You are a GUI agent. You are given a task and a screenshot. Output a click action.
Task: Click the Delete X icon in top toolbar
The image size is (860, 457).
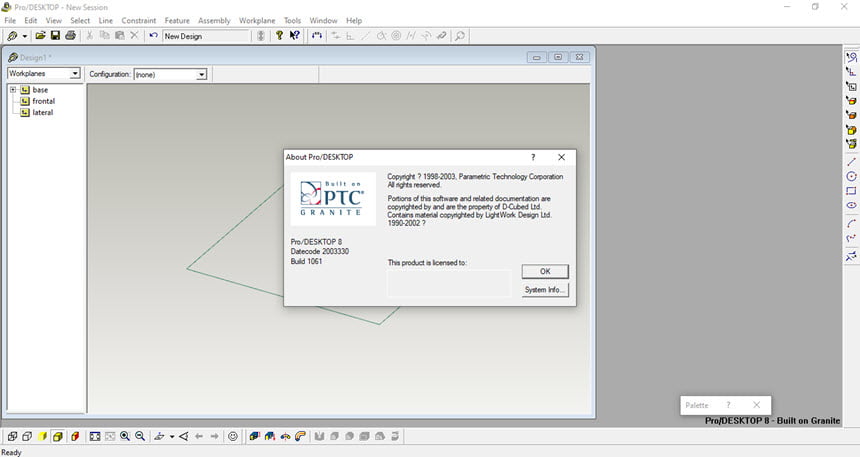(x=134, y=36)
